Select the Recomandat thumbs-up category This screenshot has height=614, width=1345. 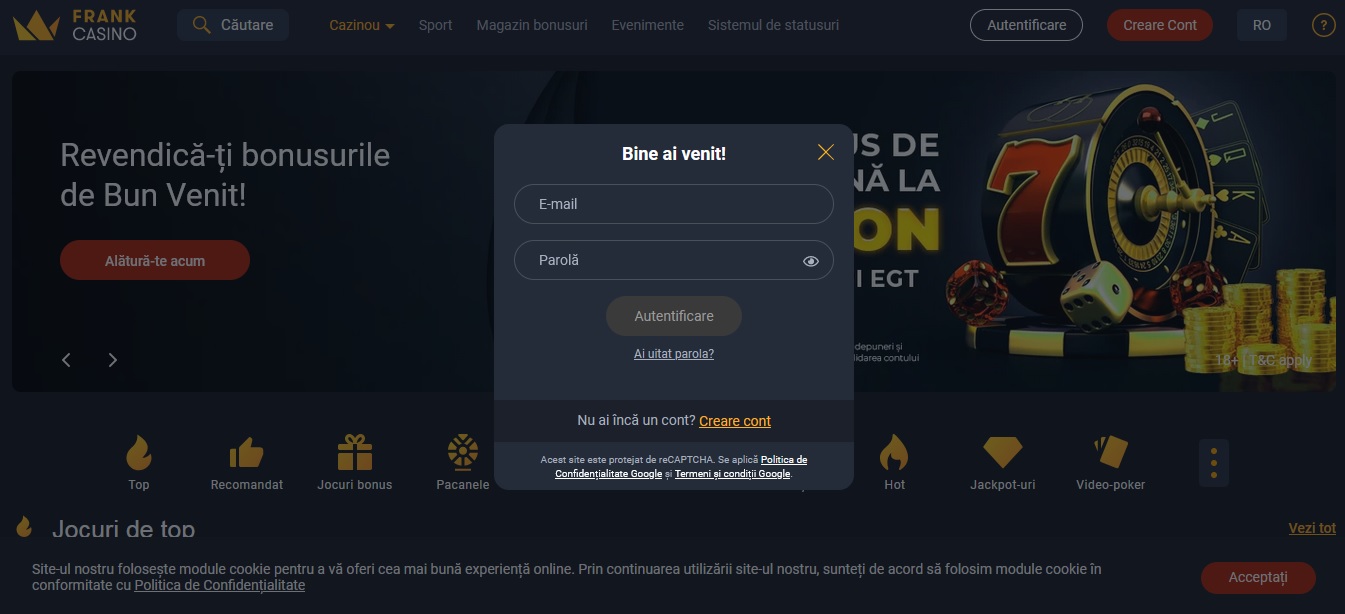(246, 453)
